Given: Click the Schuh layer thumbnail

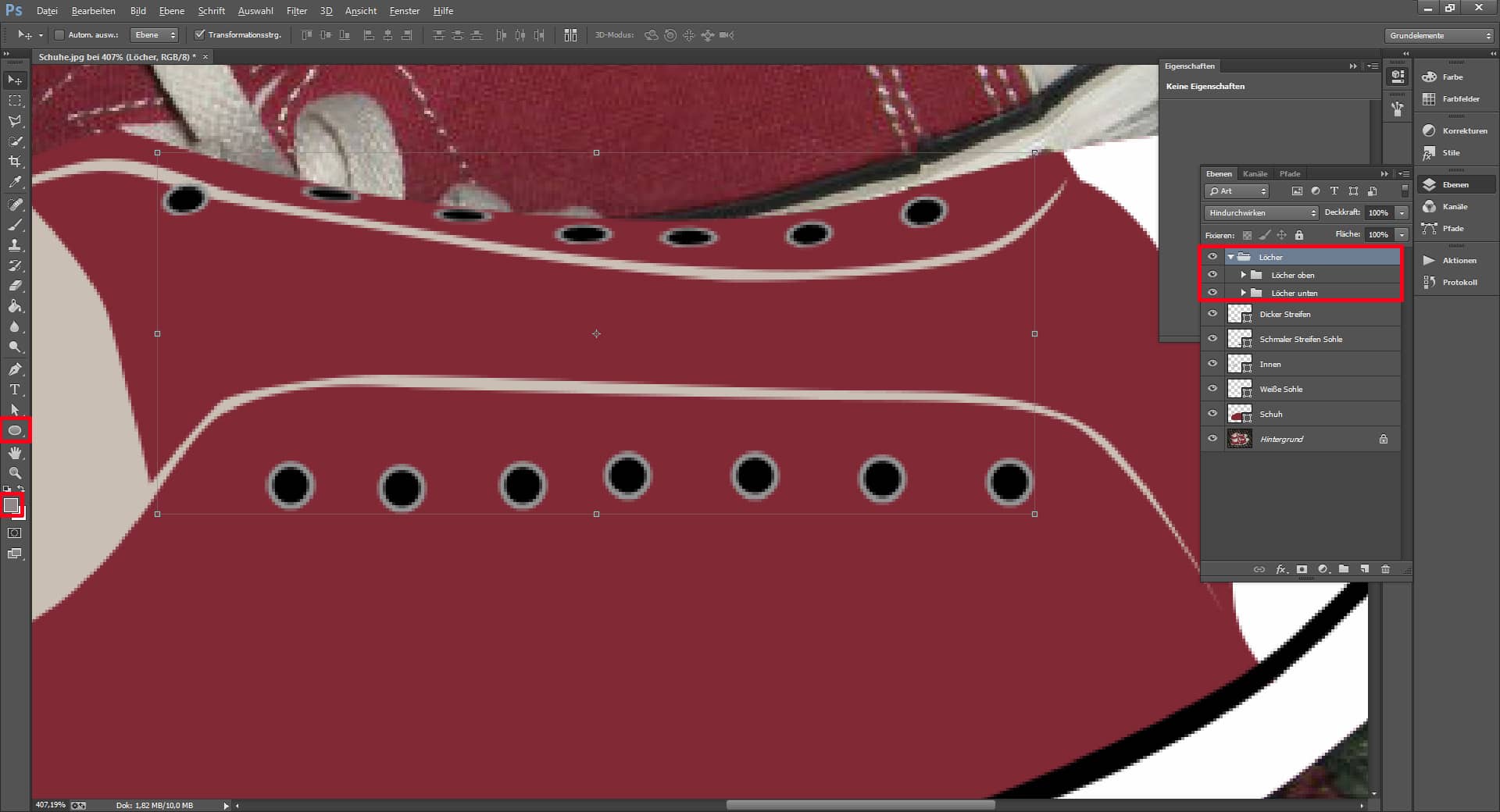Looking at the screenshot, I should pos(1239,414).
